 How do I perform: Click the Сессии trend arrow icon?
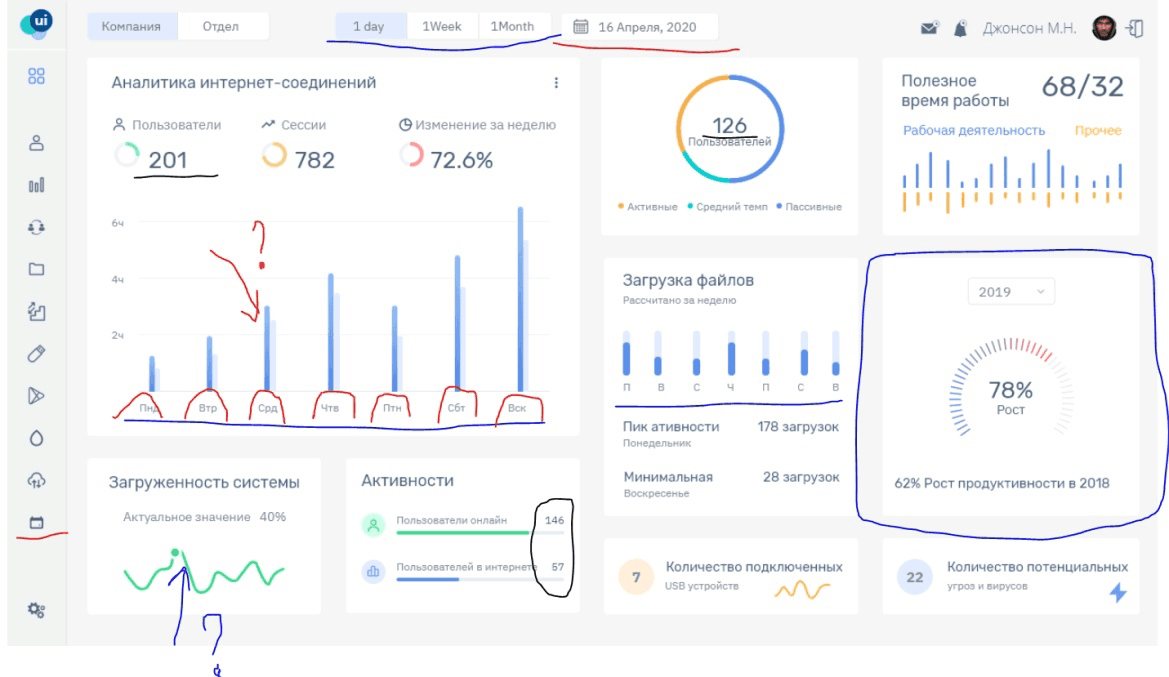click(268, 125)
